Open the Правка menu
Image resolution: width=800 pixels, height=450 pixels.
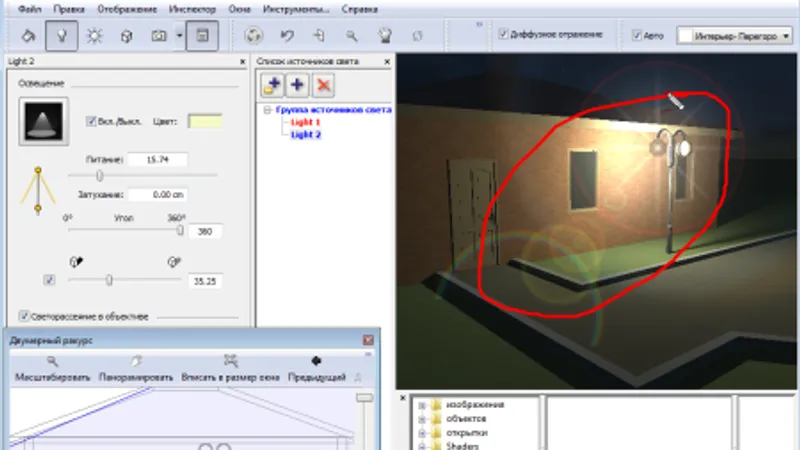click(x=69, y=9)
